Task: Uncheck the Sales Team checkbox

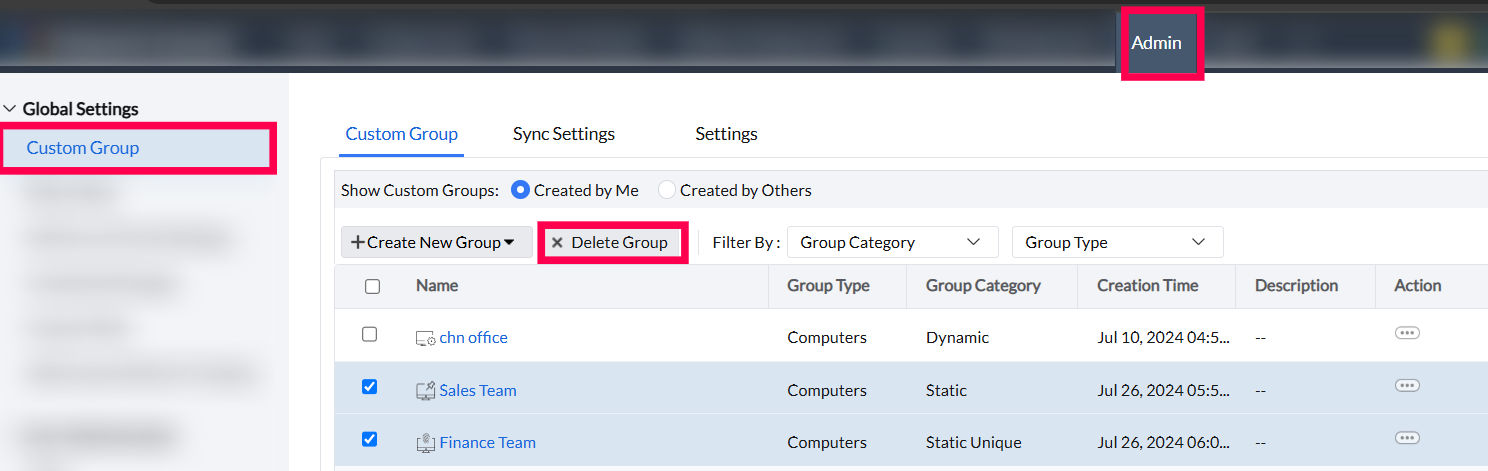Action: pyautogui.click(x=369, y=386)
